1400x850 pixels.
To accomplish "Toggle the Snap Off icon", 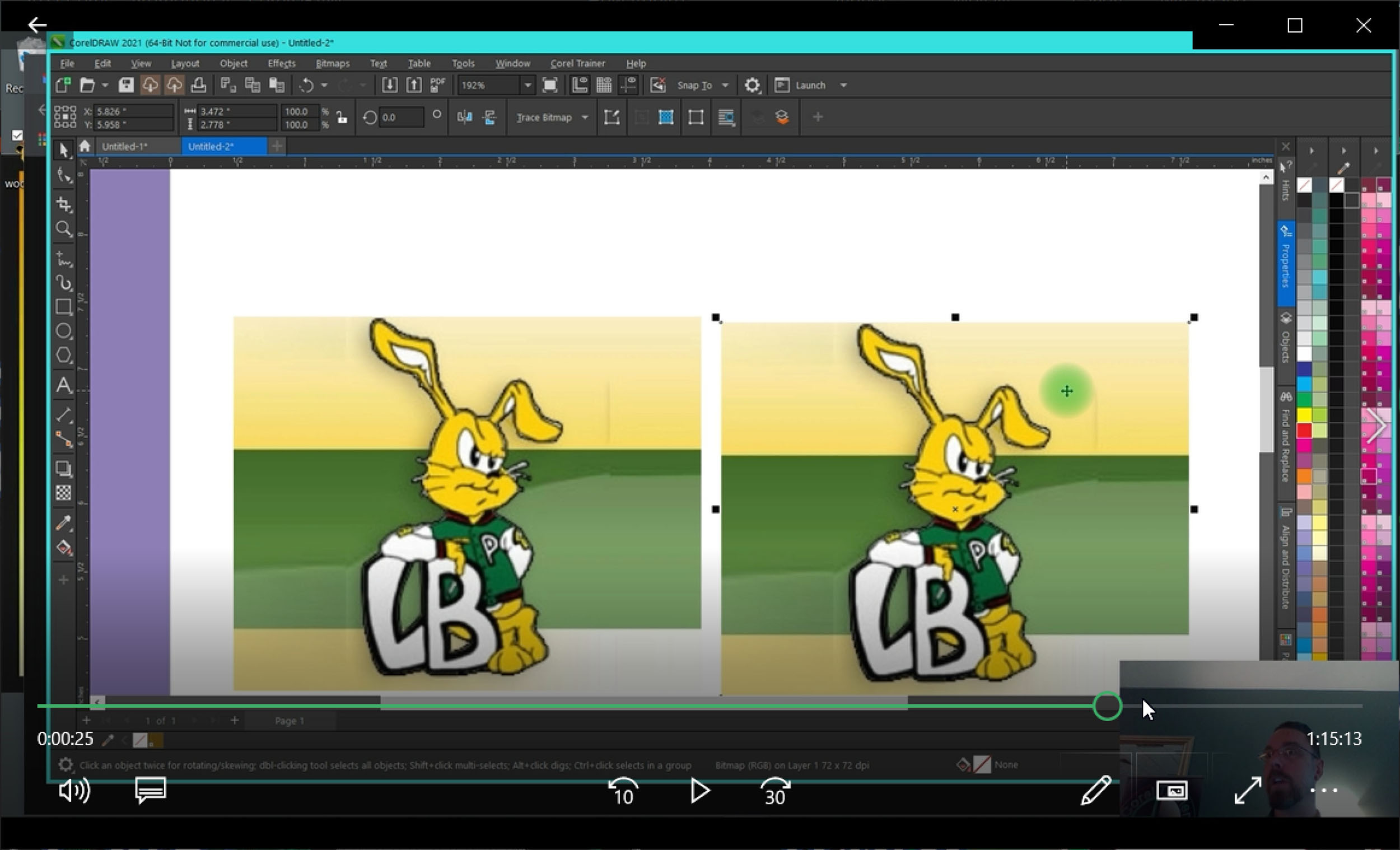I will coord(658,85).
